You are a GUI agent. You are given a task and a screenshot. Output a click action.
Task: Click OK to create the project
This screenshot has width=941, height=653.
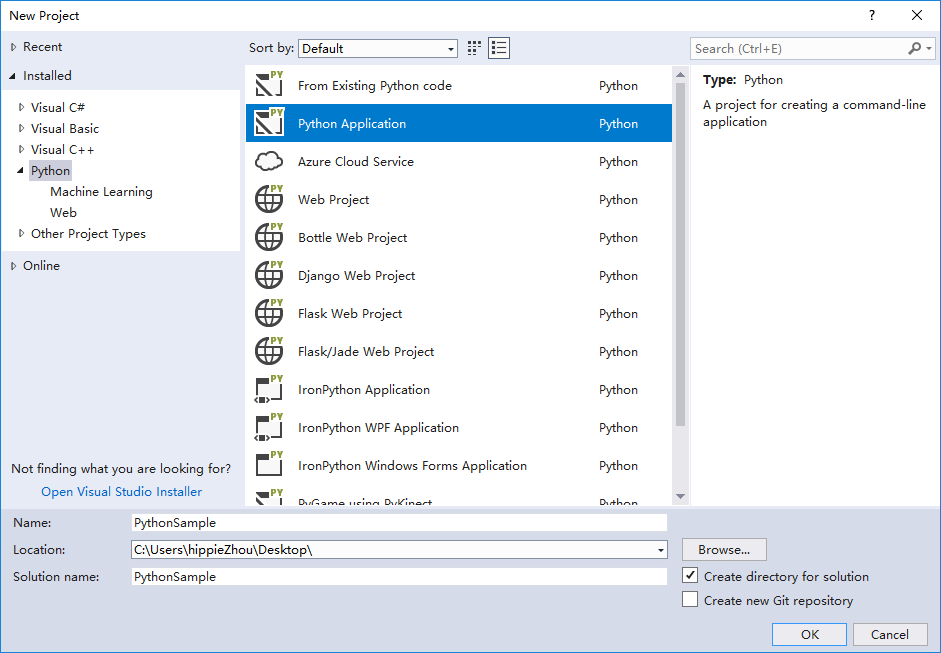[x=809, y=634]
